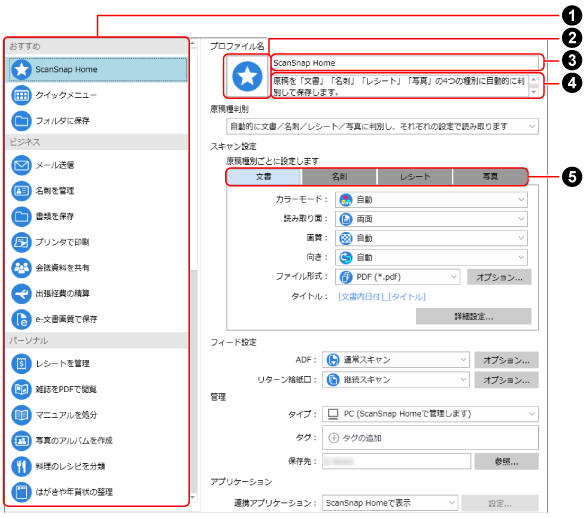Select the 料理のレシピを分類 fork-knife icon
This screenshot has width=584, height=517.
(21, 466)
